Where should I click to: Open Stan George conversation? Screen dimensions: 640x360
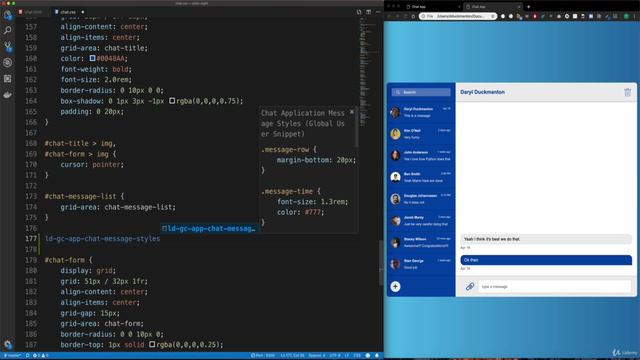tap(421, 264)
